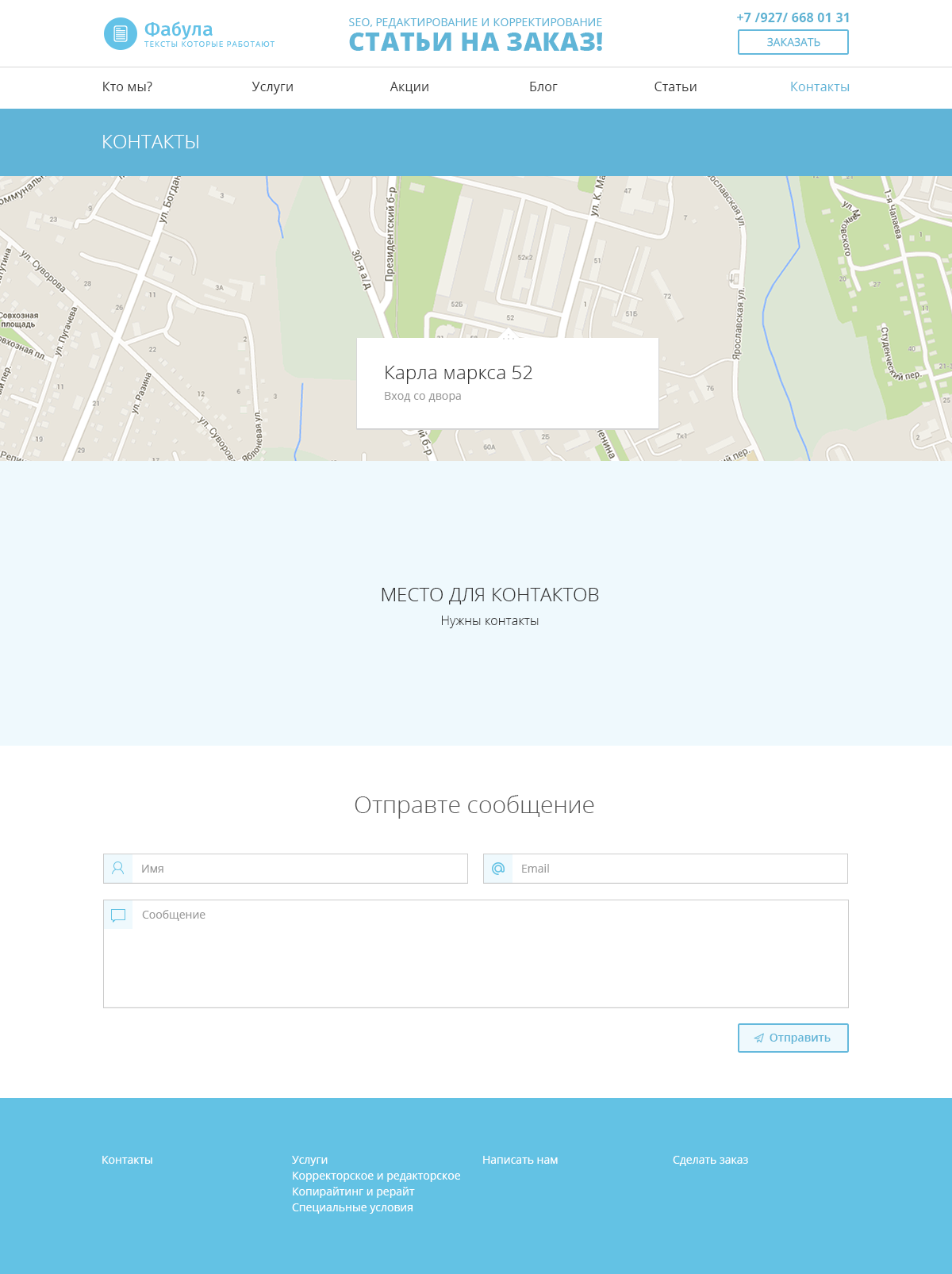
Task: Click the person icon in name field
Action: click(x=117, y=869)
